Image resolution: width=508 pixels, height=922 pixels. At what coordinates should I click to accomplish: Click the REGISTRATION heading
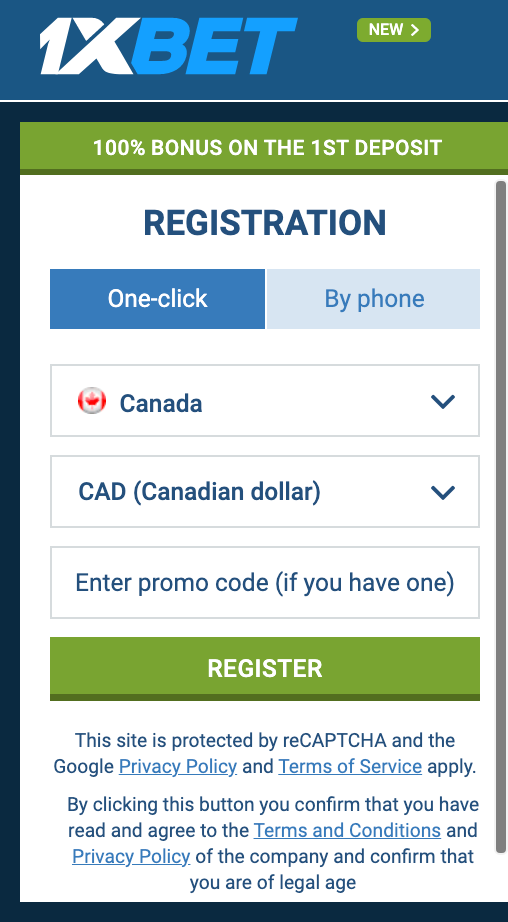point(265,223)
